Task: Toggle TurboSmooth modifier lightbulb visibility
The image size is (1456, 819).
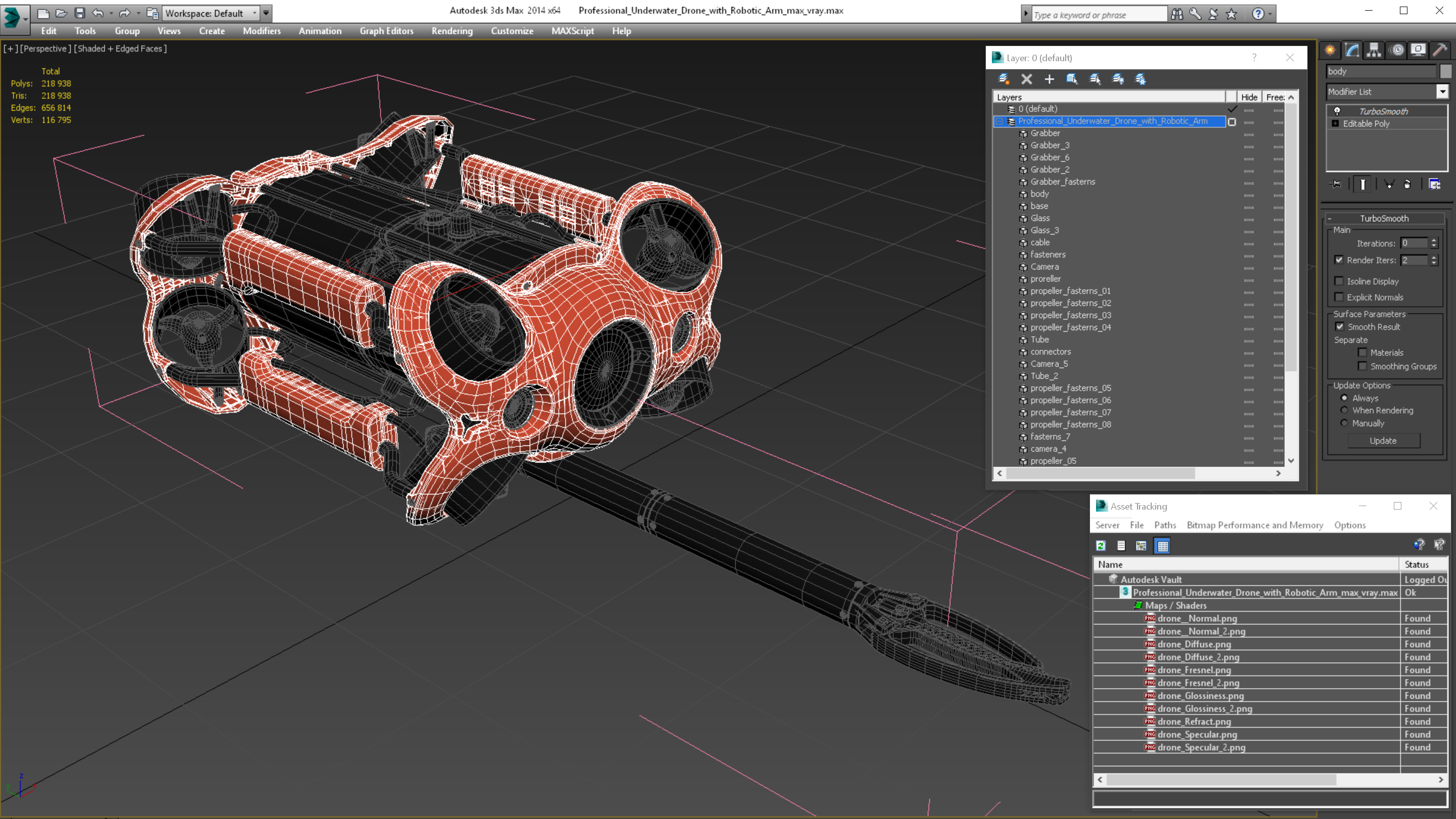Action: [x=1337, y=111]
